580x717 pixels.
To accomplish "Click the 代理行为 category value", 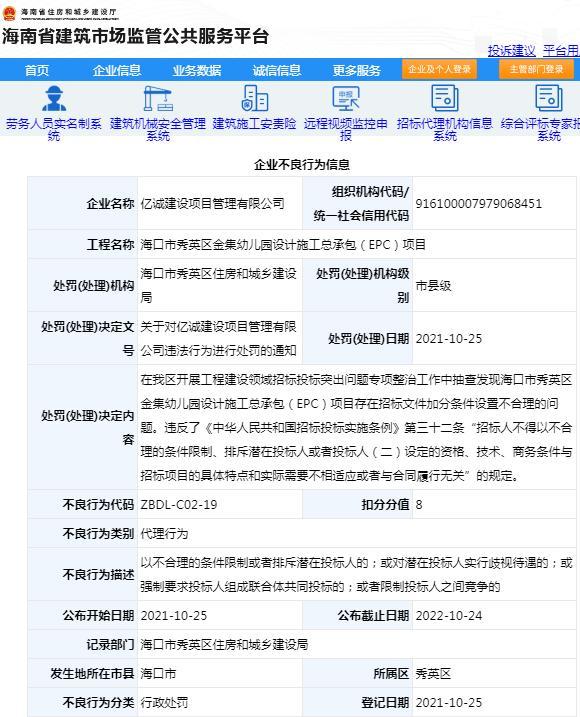I will pos(164,534).
